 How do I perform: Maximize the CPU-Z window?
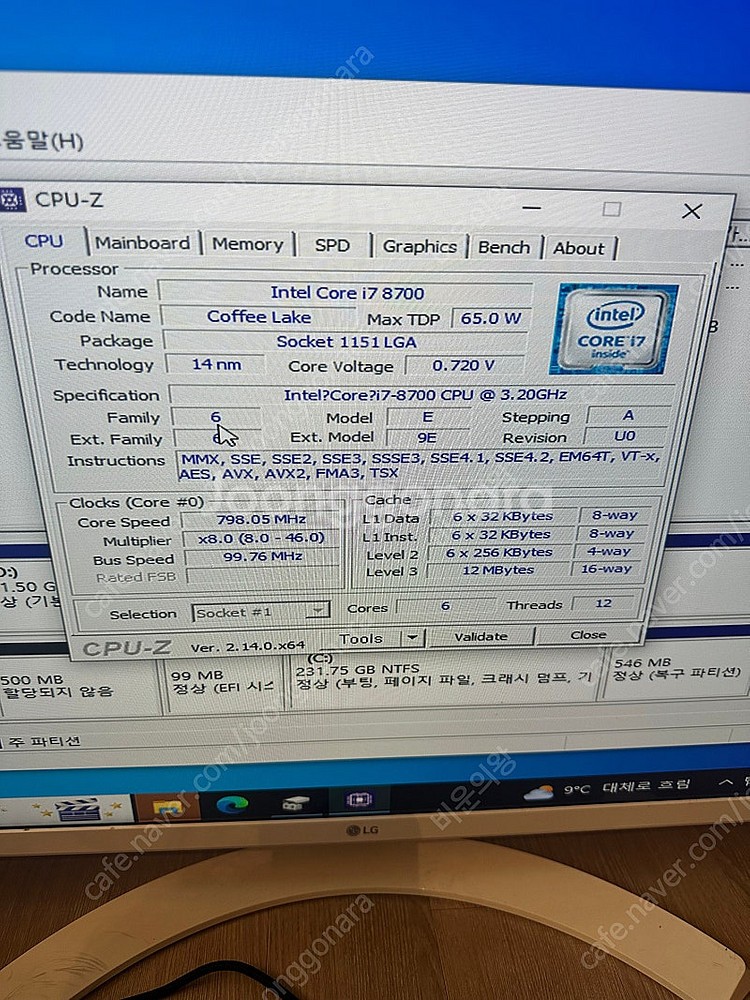[x=611, y=209]
